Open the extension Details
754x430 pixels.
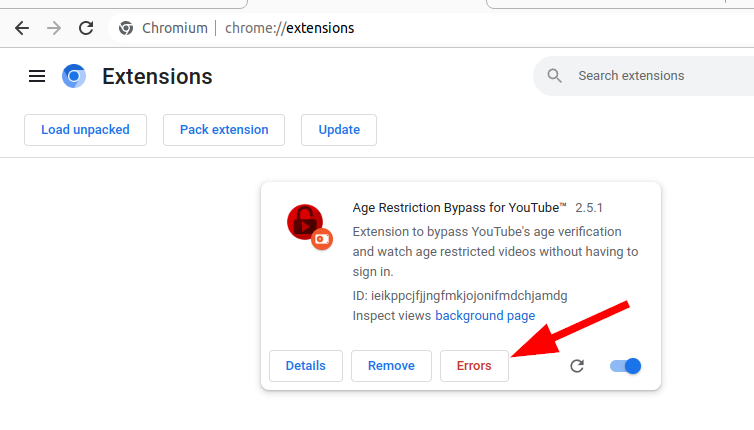[x=306, y=366]
